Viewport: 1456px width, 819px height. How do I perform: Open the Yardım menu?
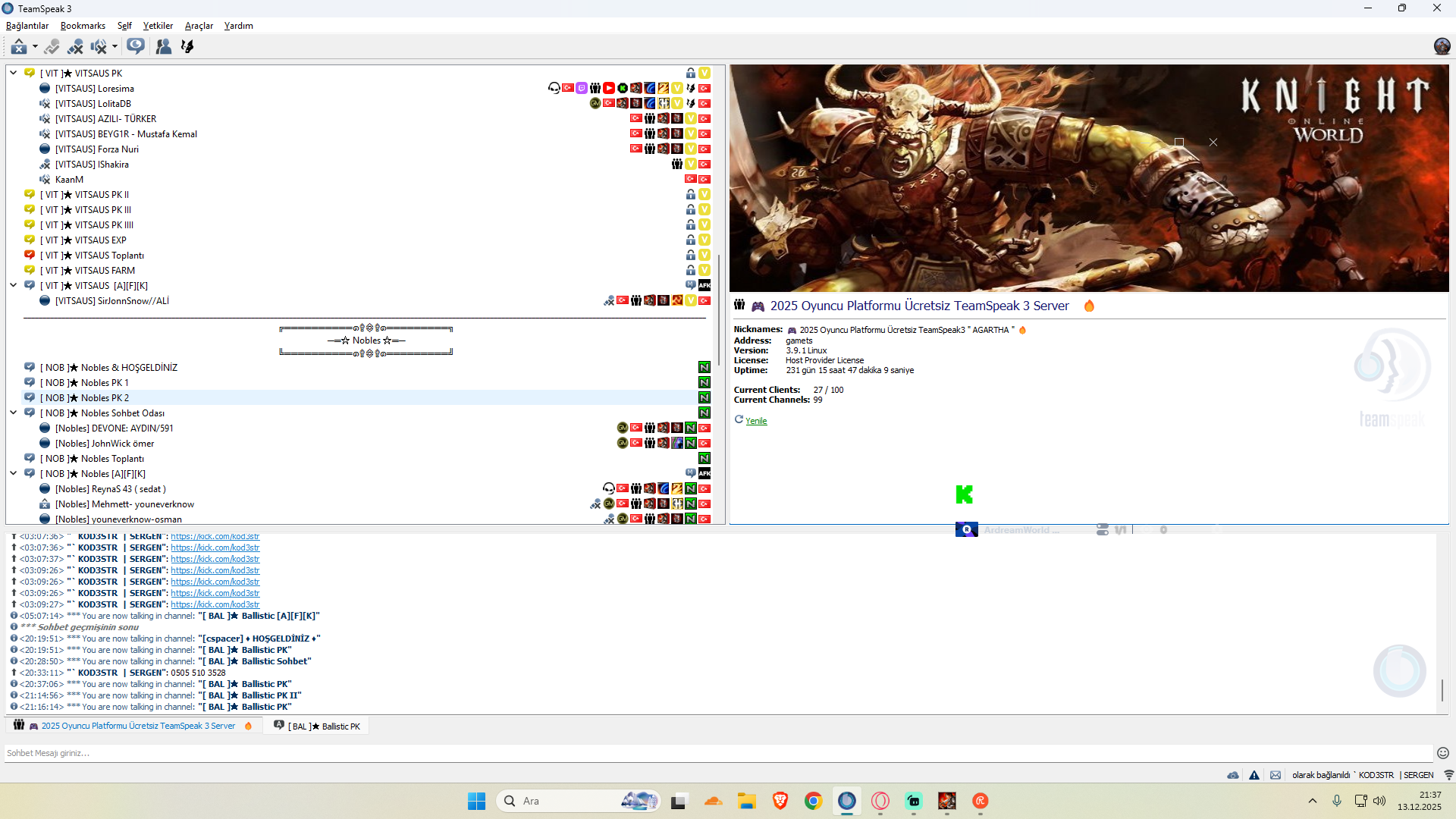coord(238,26)
